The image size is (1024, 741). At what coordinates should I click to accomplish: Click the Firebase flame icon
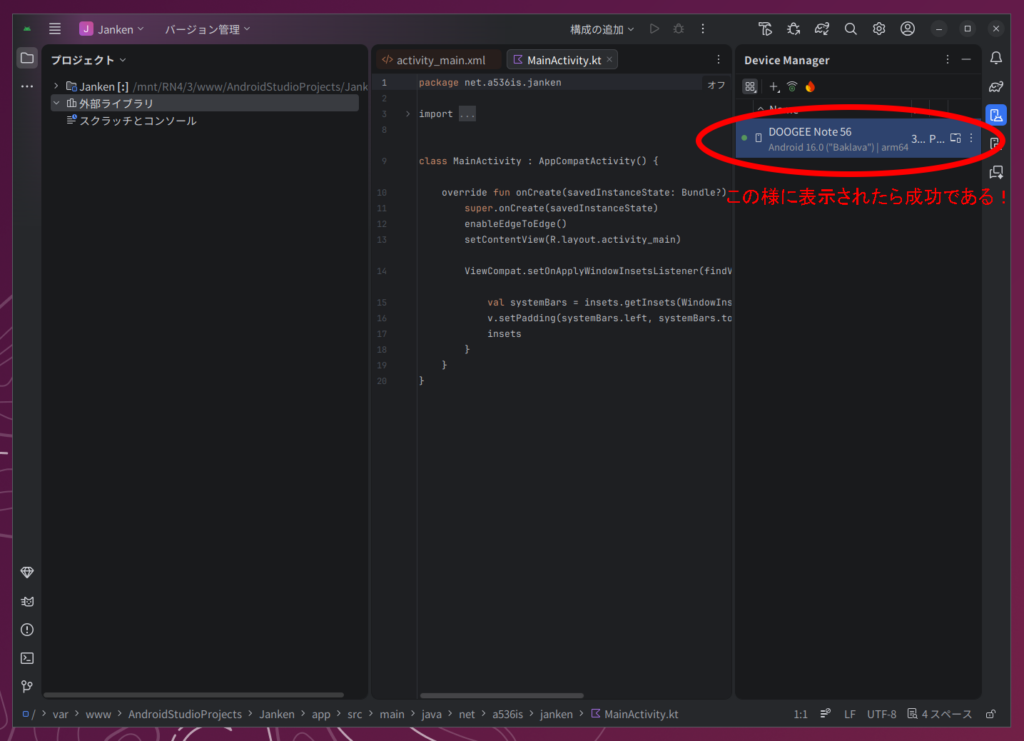[x=810, y=87]
